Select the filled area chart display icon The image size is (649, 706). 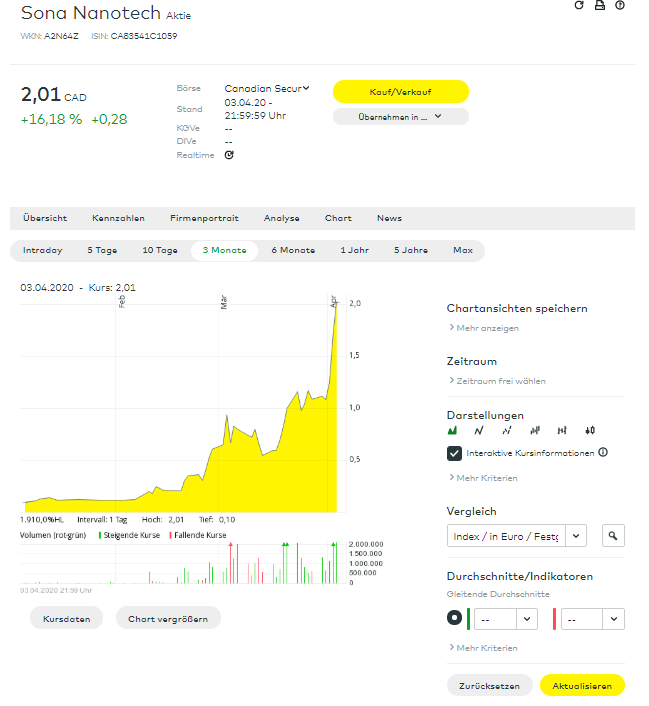tap(452, 430)
